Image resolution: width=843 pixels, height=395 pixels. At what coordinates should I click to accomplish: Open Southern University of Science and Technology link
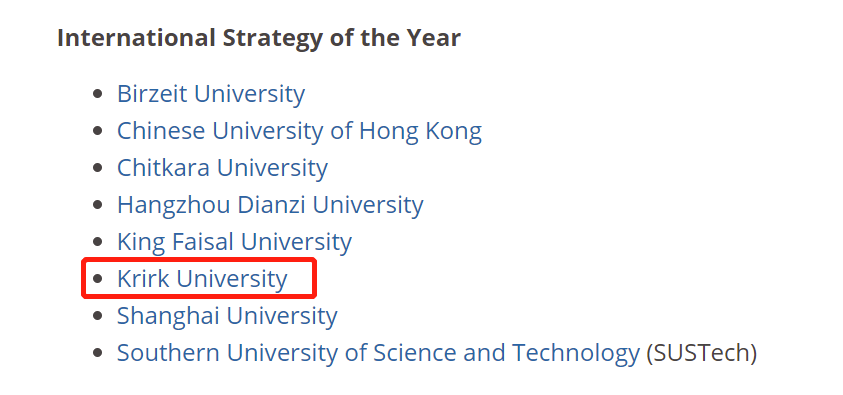378,353
